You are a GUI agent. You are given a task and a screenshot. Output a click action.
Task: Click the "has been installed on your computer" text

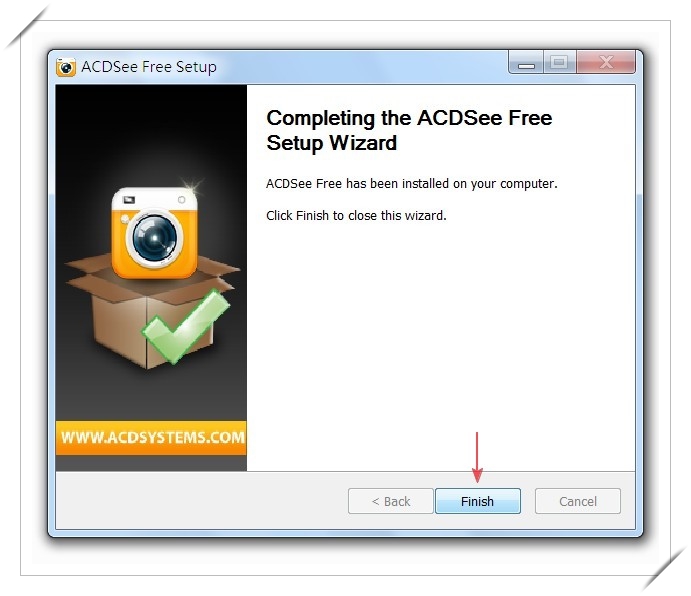coord(452,184)
